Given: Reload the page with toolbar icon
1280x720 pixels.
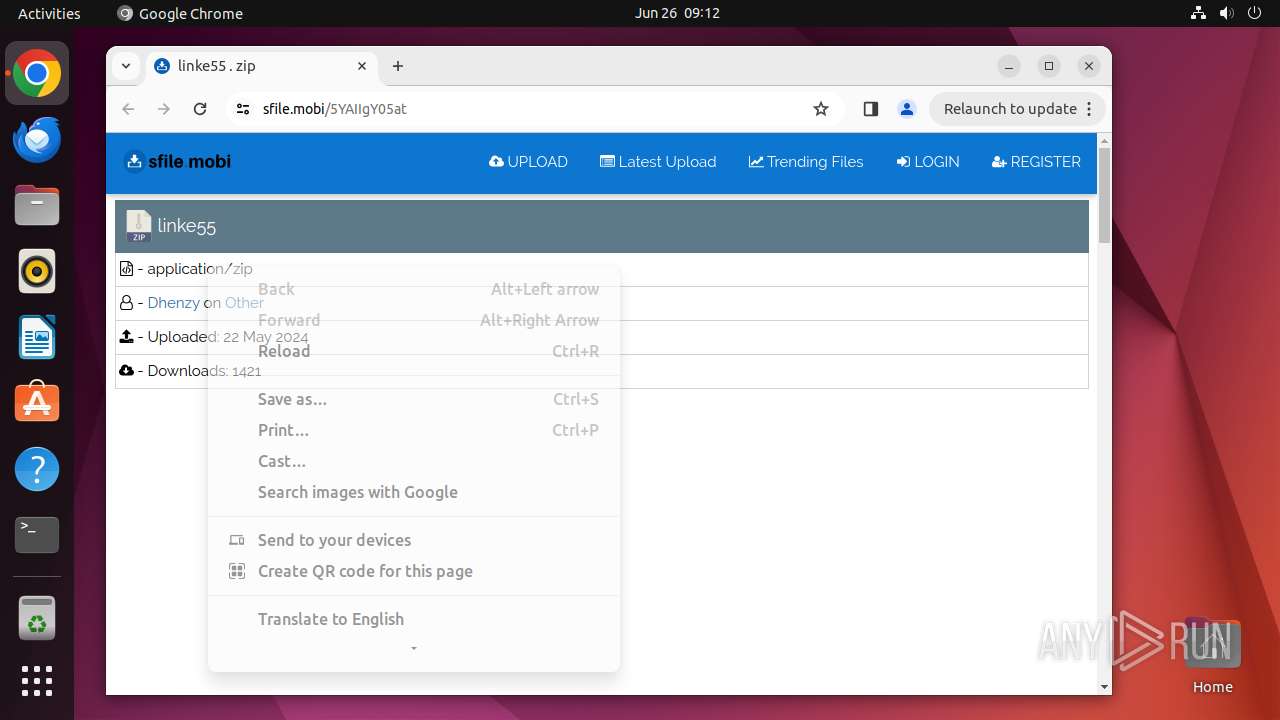Looking at the screenshot, I should click(x=200, y=109).
